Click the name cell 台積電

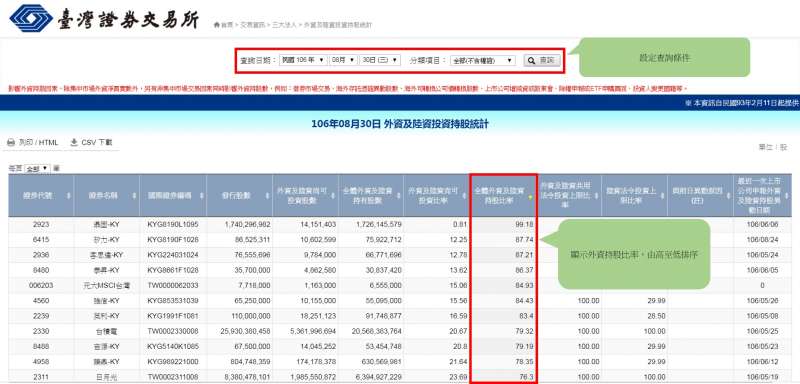click(107, 331)
